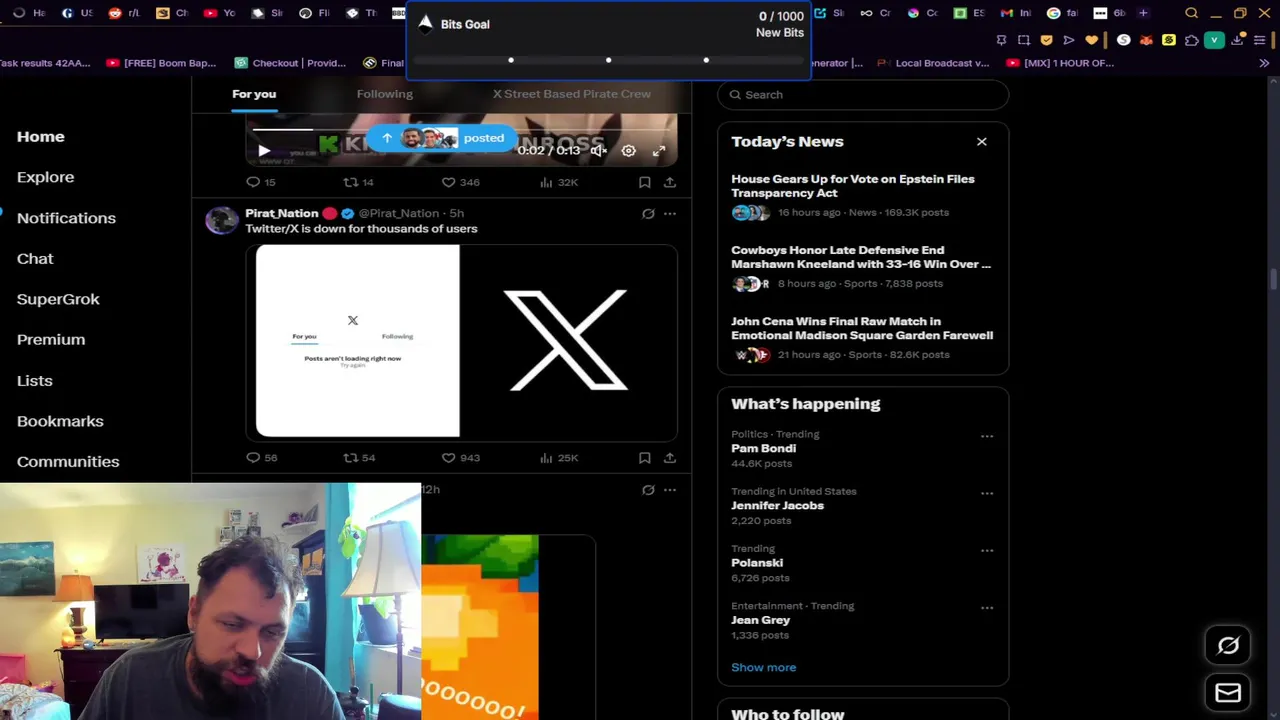View analytics showing 25K views
The width and height of the screenshot is (1280, 720).
coord(558,457)
